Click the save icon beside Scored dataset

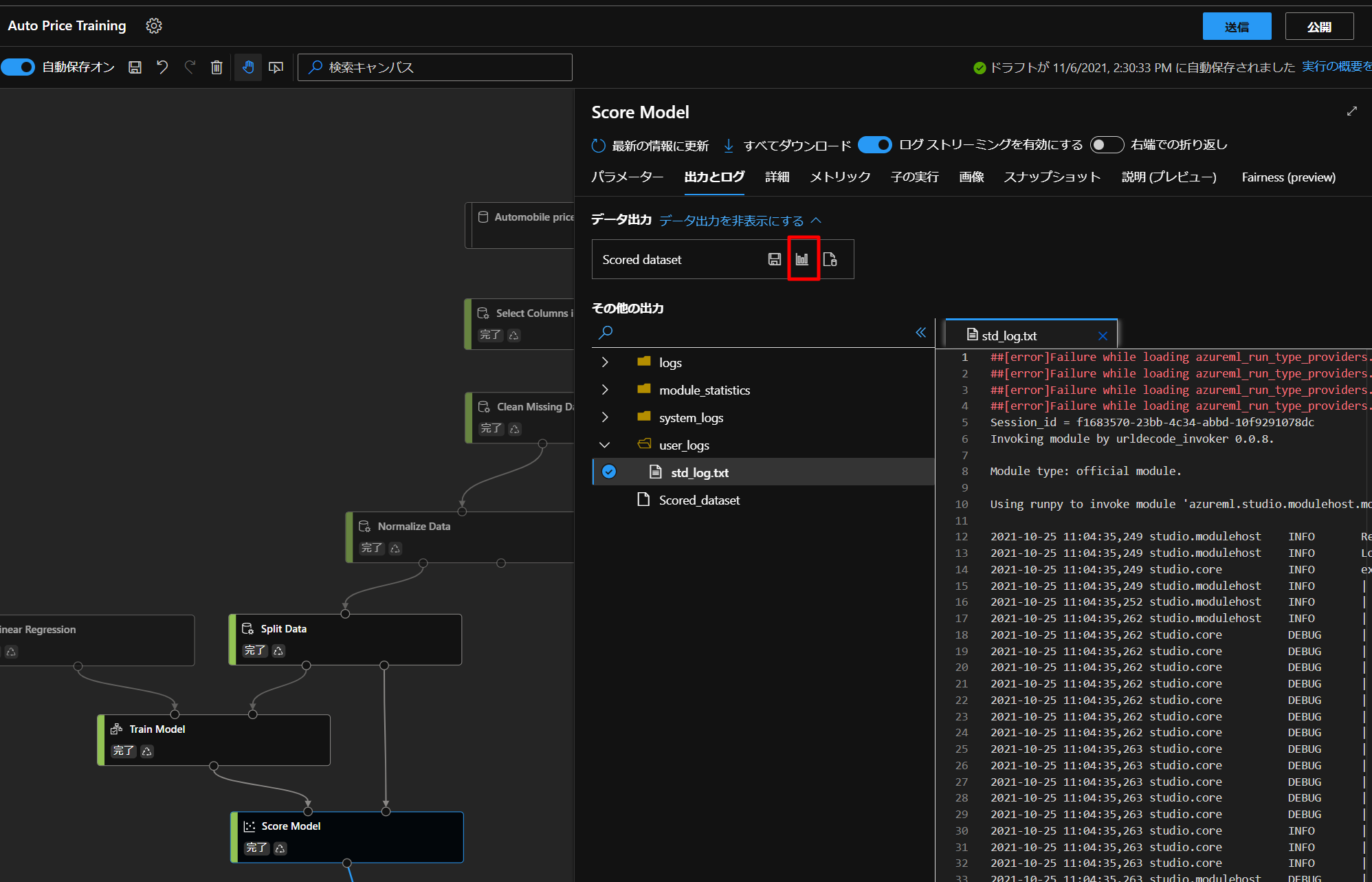pos(775,259)
